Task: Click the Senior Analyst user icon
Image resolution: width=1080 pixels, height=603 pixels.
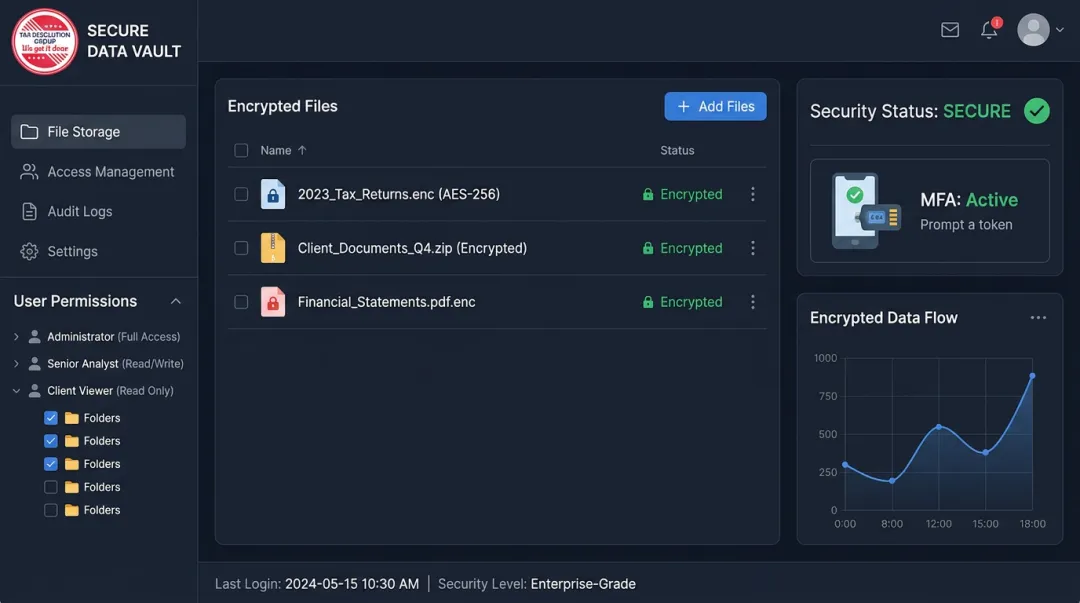Action: (34, 363)
